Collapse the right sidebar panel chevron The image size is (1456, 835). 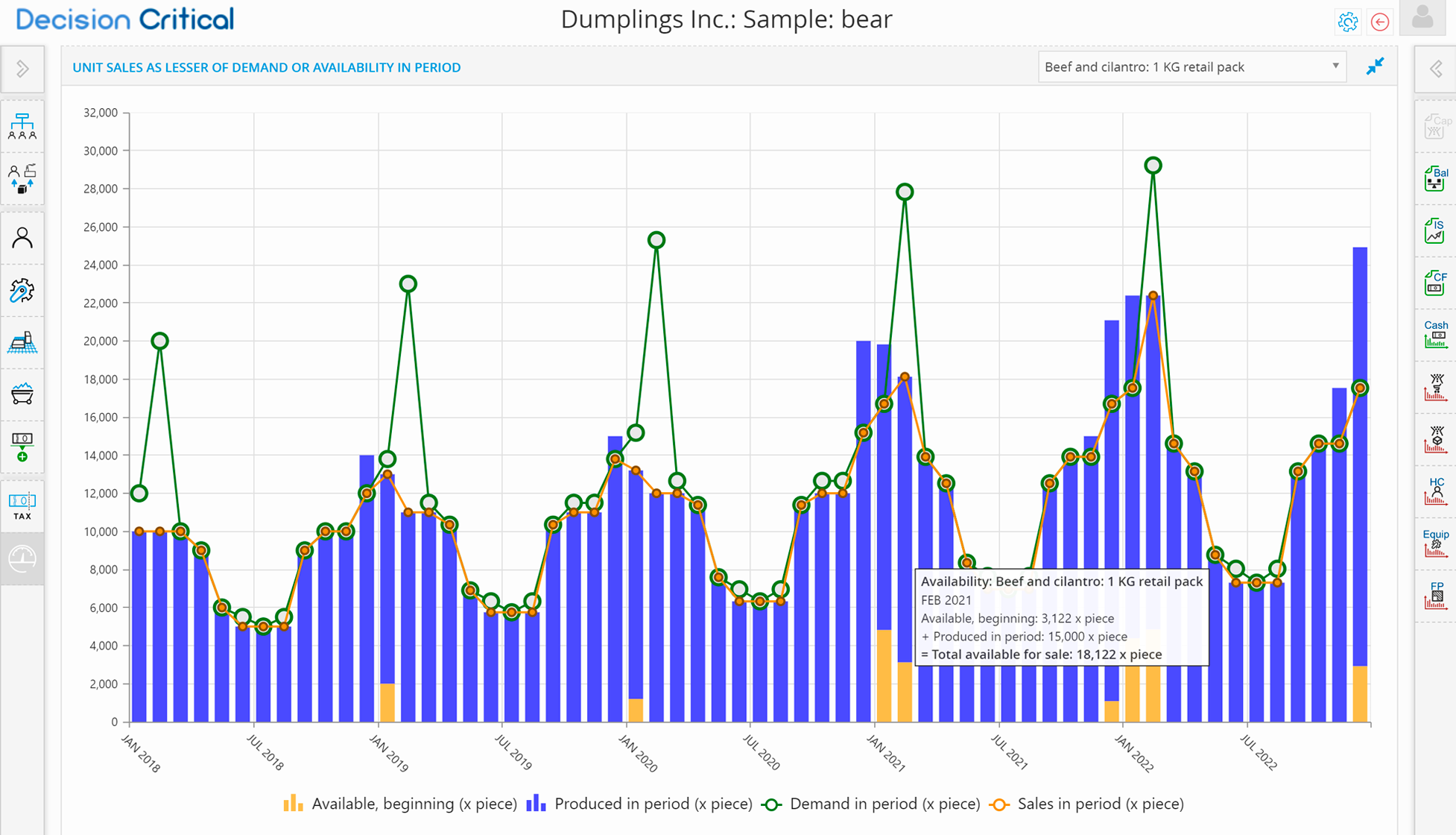(1436, 69)
